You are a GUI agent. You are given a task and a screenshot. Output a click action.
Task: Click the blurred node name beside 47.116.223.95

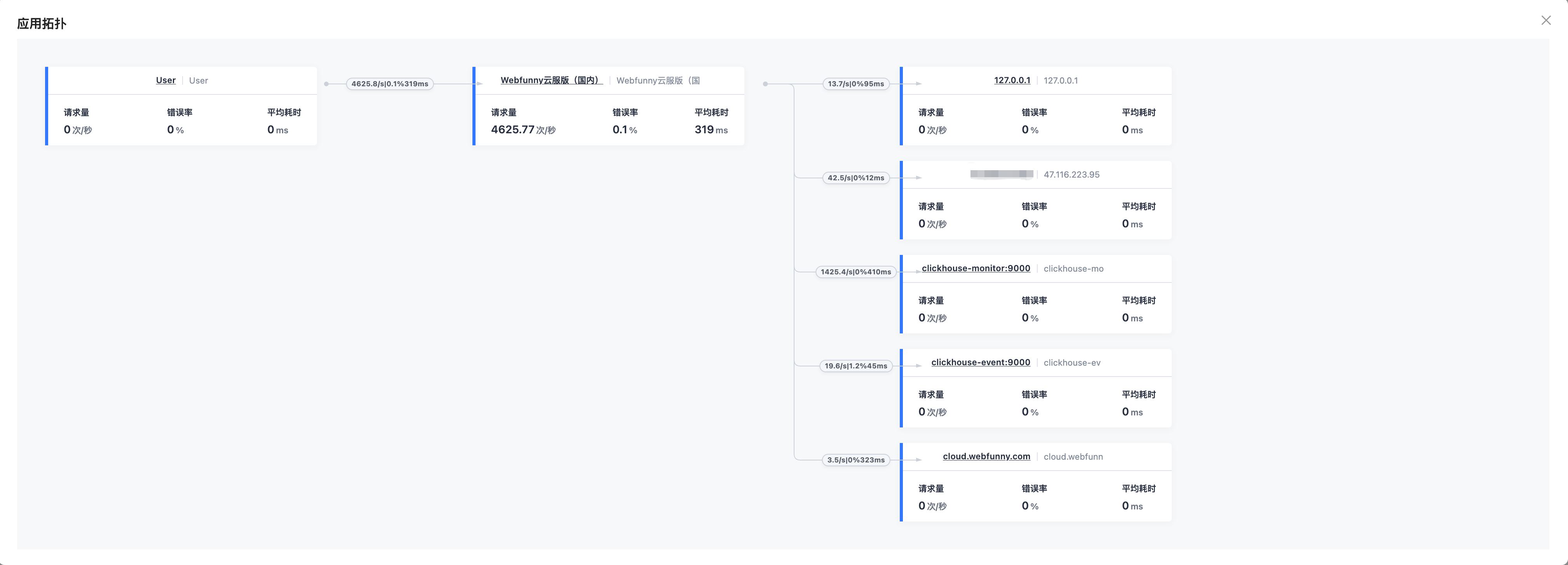click(1001, 175)
